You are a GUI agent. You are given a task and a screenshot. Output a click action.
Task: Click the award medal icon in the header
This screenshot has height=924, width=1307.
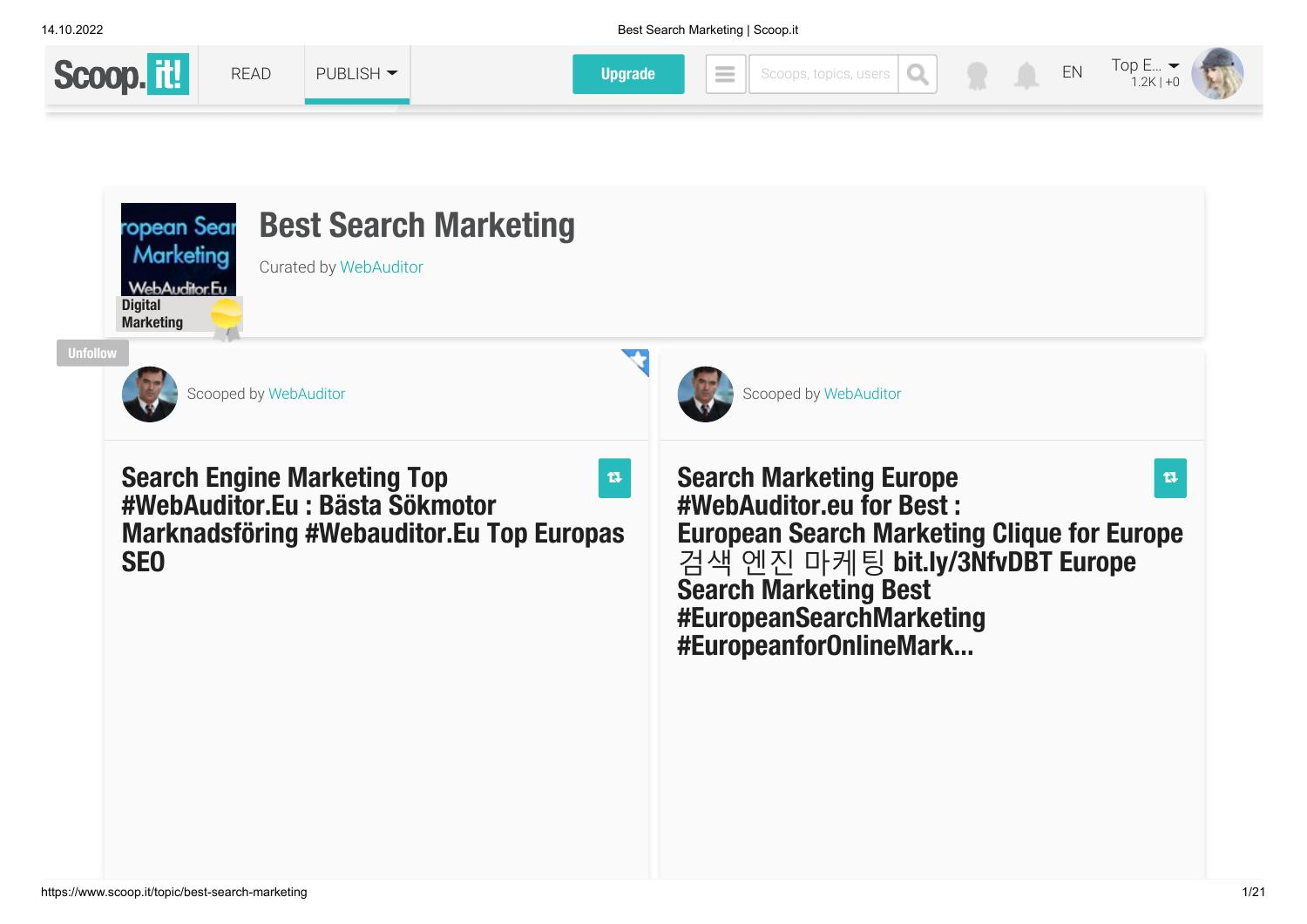977,76
